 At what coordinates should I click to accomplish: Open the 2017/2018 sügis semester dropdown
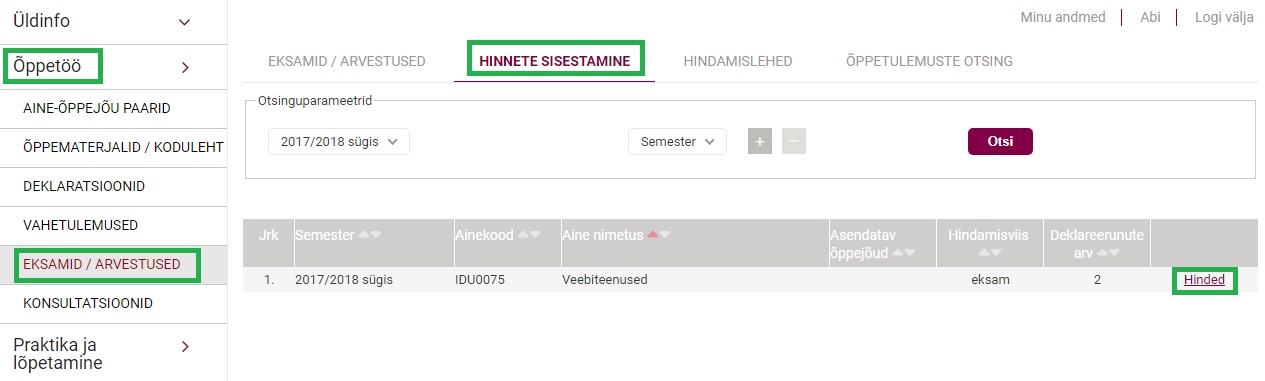(339, 142)
